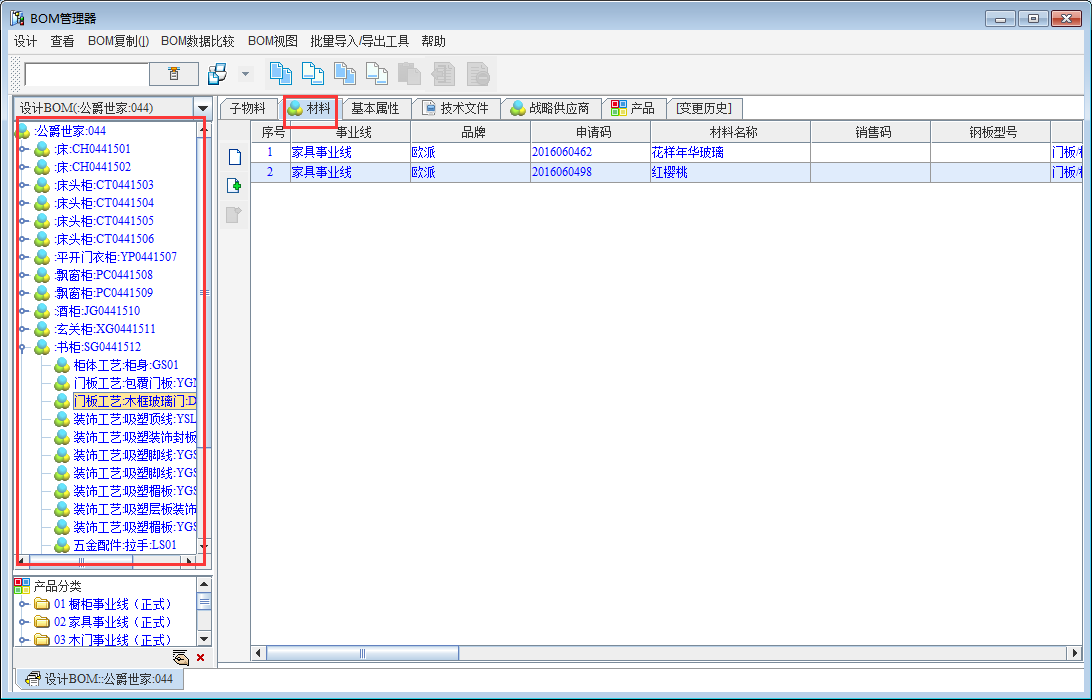This screenshot has height=700, width=1092.
Task: Click the table's horizontal scrollbar thumb
Action: click(362, 653)
